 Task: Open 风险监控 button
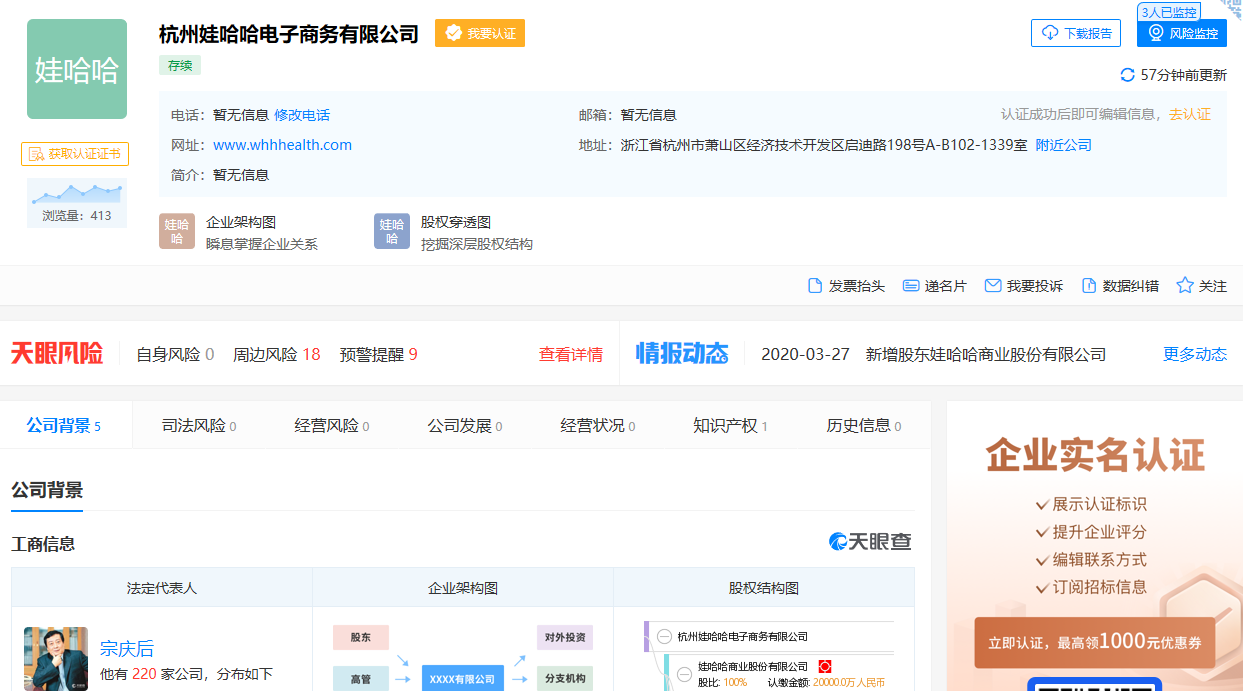(x=1182, y=33)
